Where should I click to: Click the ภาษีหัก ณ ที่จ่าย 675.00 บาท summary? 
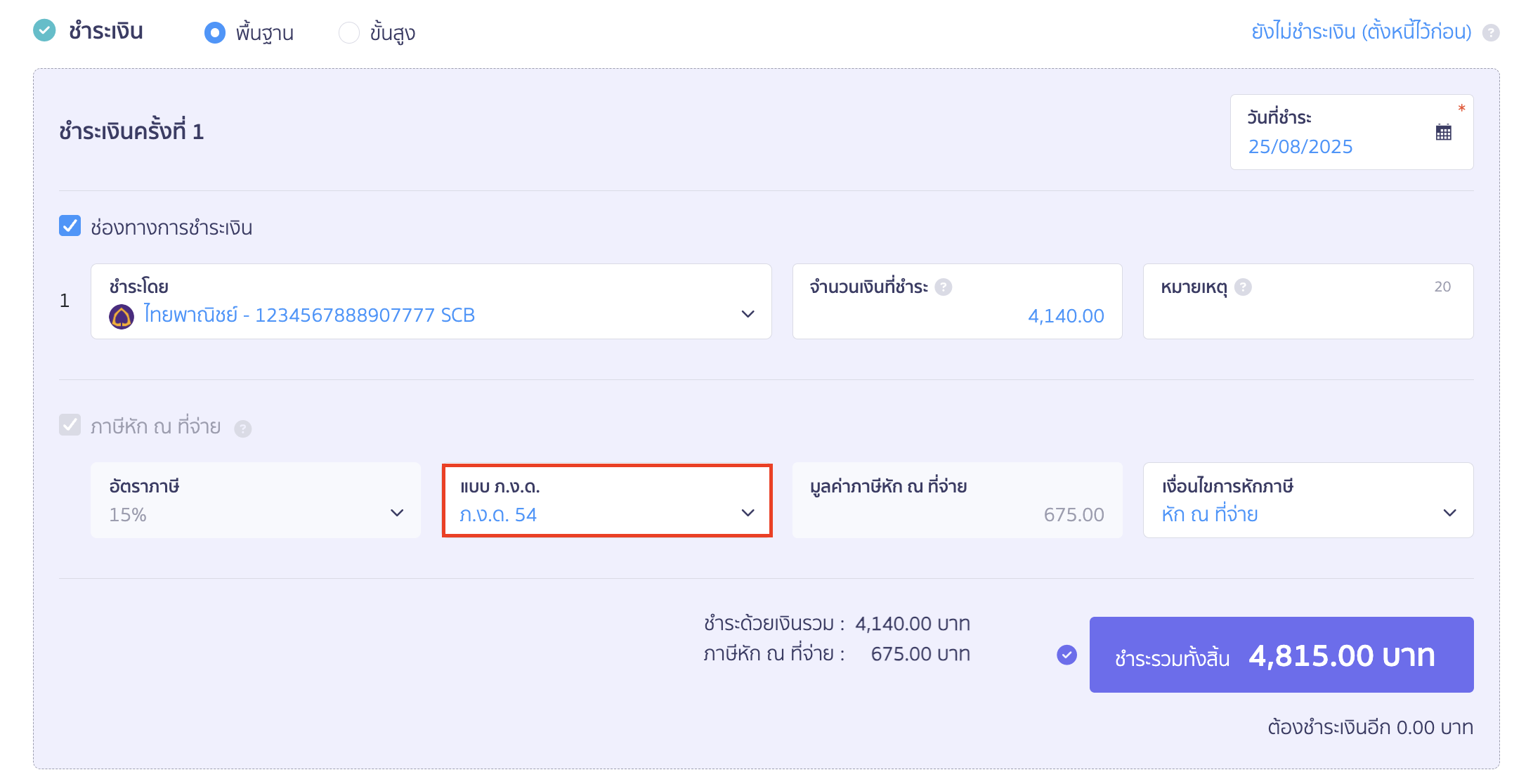837,654
